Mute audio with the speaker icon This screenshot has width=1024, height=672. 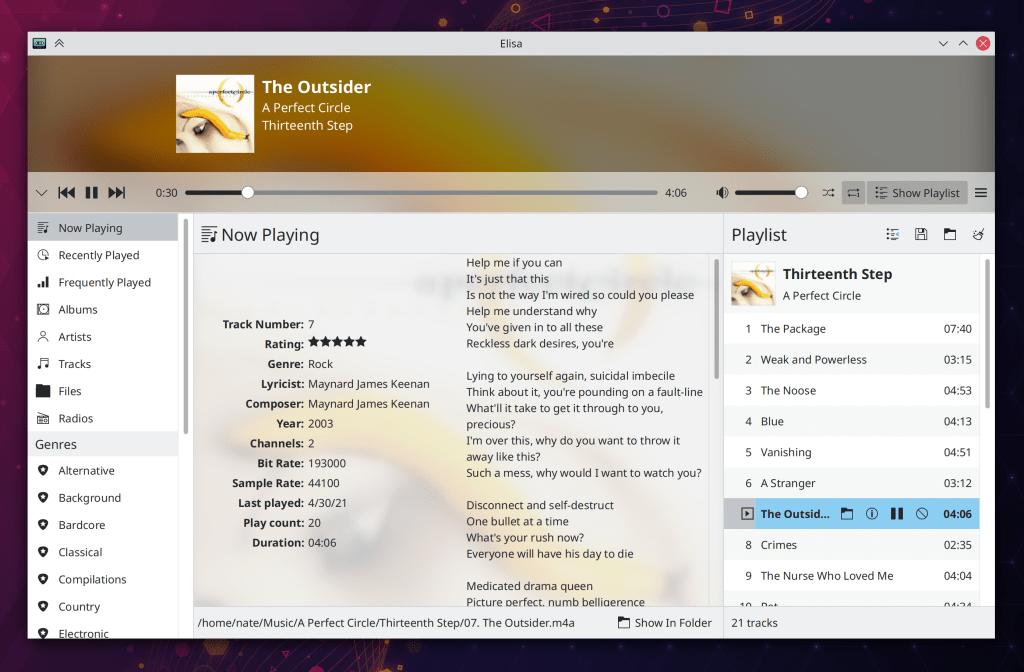[722, 193]
